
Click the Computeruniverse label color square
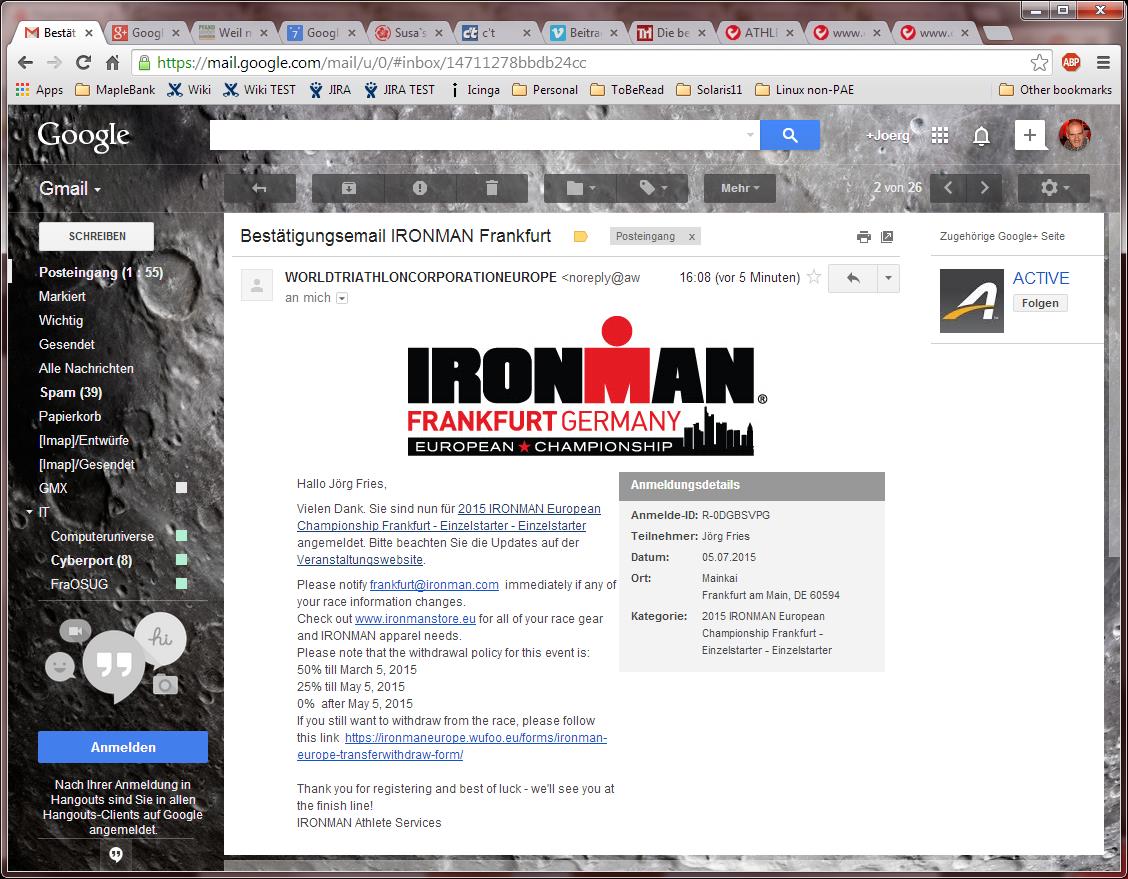click(181, 536)
